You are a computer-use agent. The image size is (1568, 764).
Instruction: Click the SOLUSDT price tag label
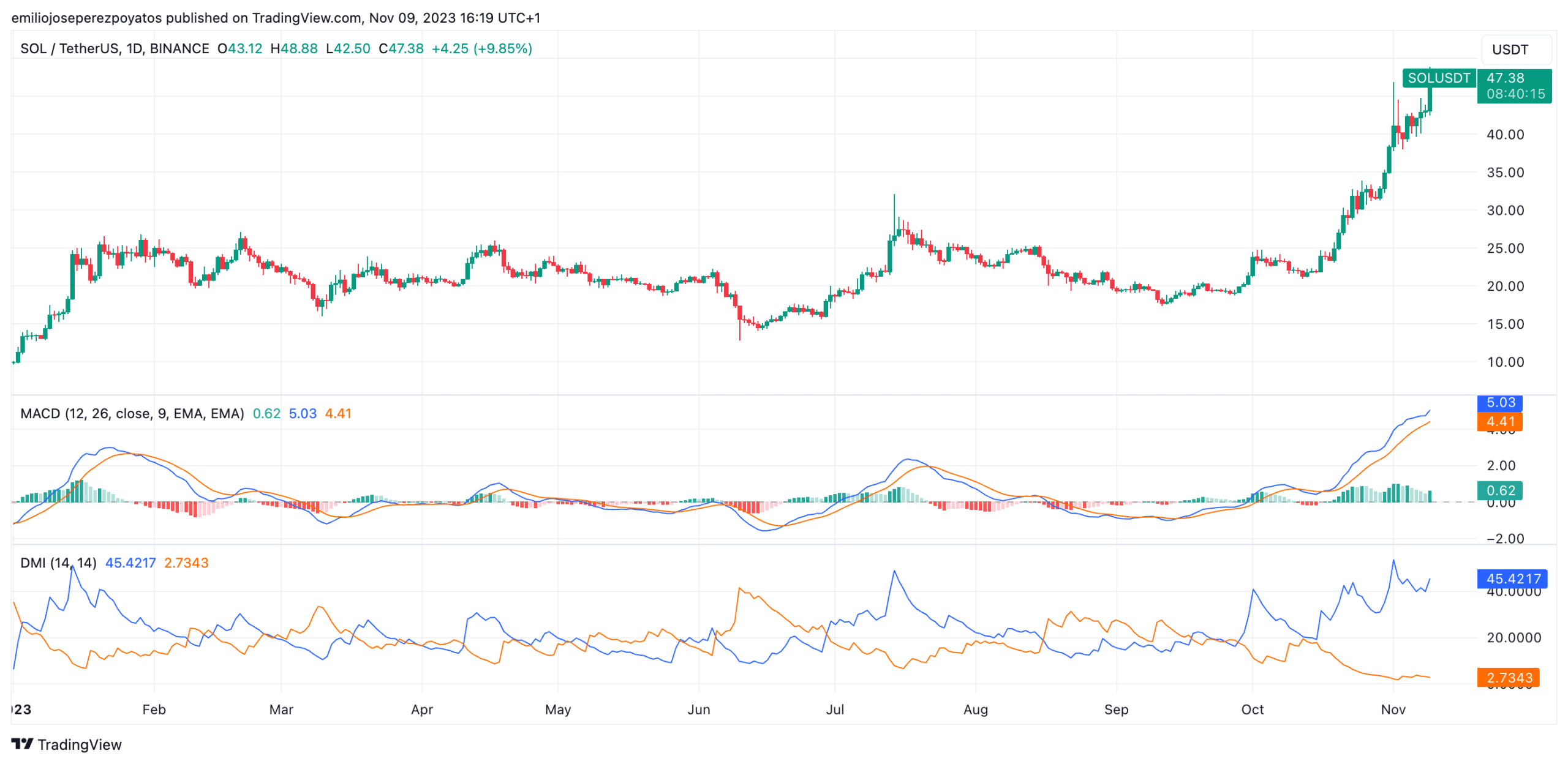(x=1439, y=78)
